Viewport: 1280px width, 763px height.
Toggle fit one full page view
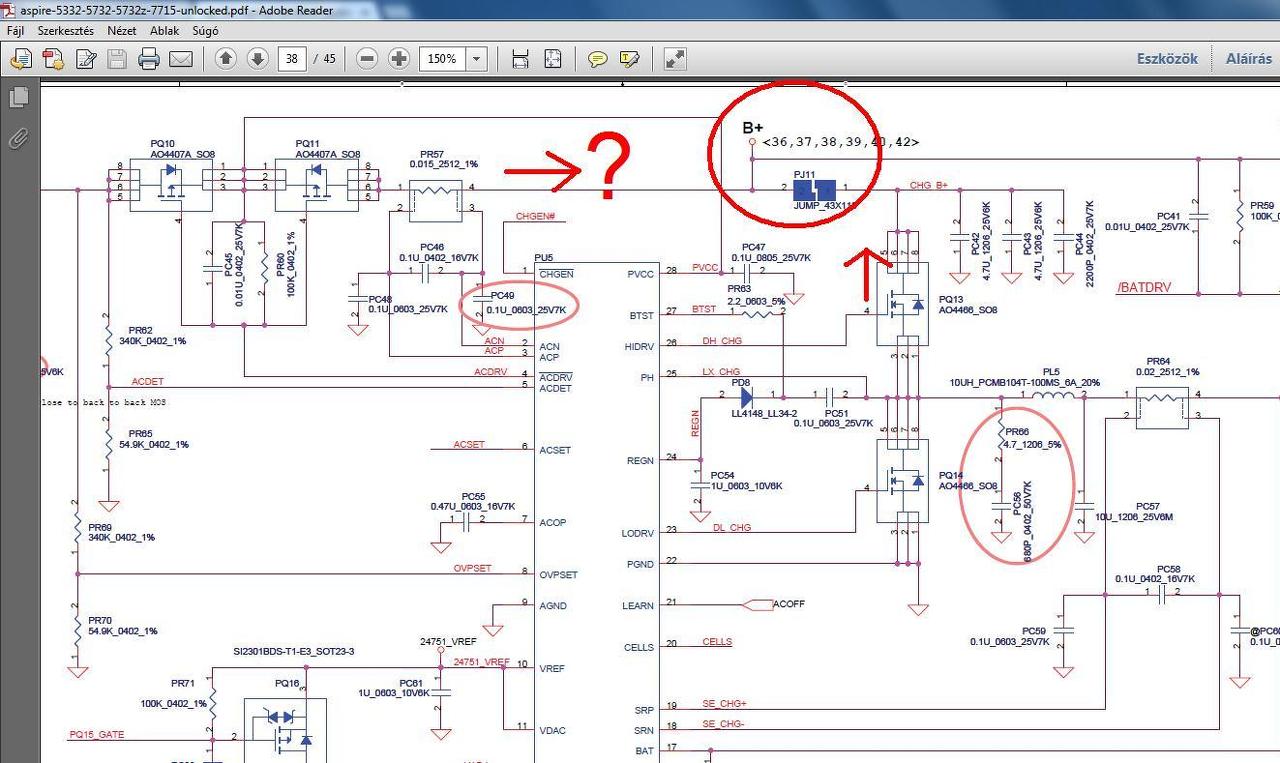pos(552,59)
